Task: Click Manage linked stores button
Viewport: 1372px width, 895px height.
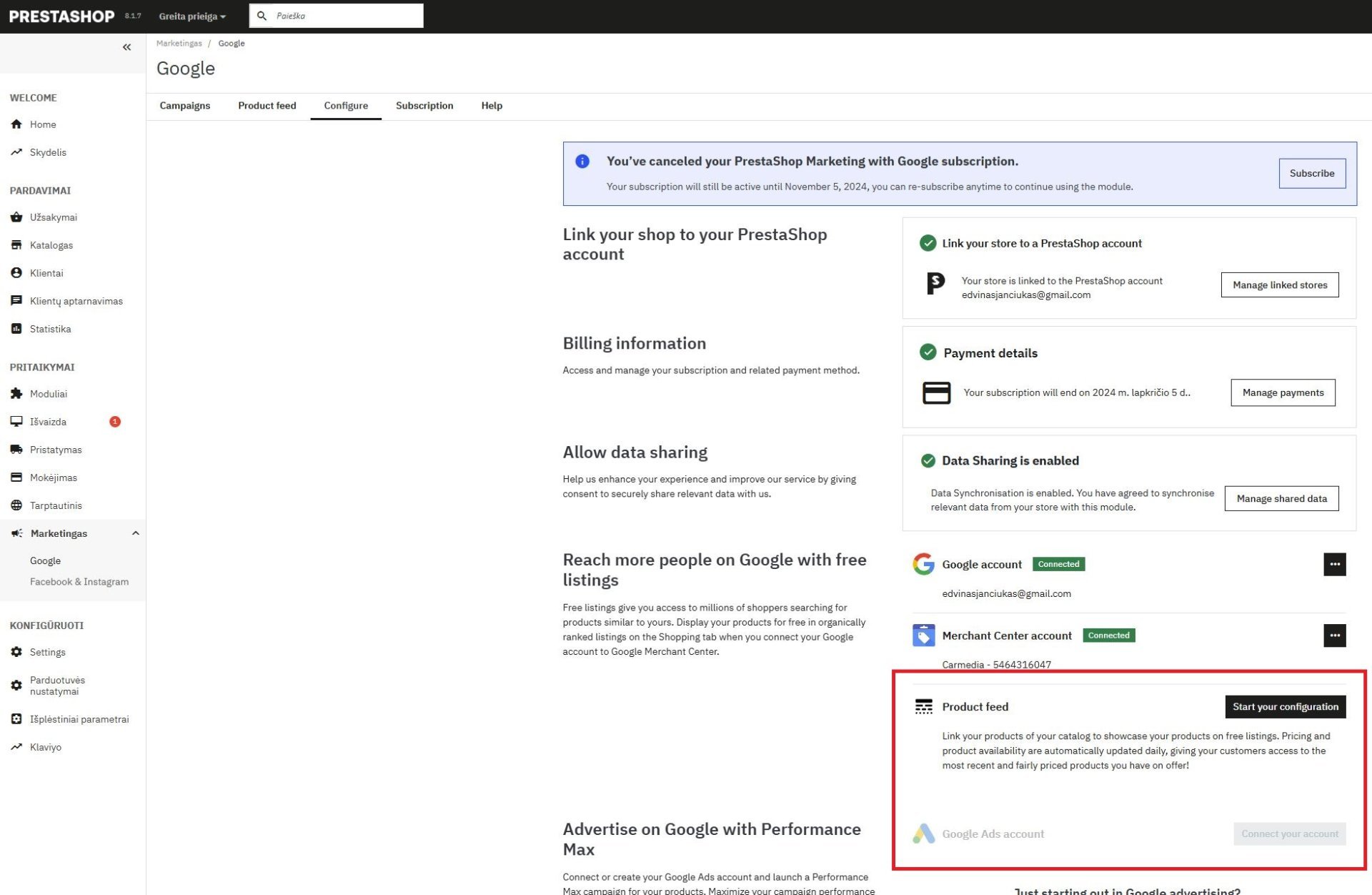Action: tap(1280, 285)
